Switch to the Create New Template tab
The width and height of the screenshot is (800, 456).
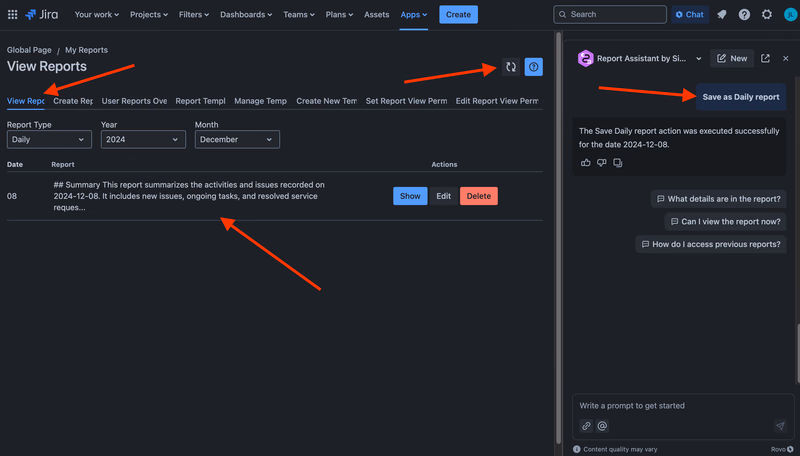(327, 101)
